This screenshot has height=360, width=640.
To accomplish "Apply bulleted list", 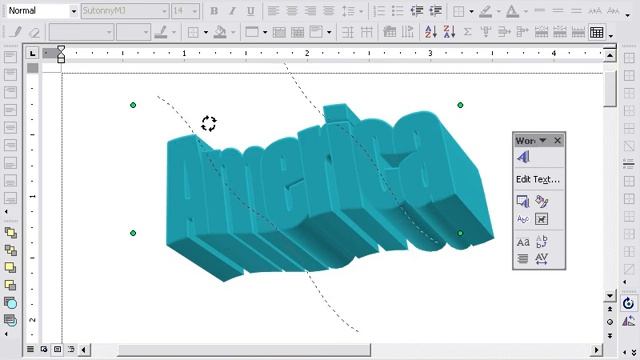I will click(398, 11).
